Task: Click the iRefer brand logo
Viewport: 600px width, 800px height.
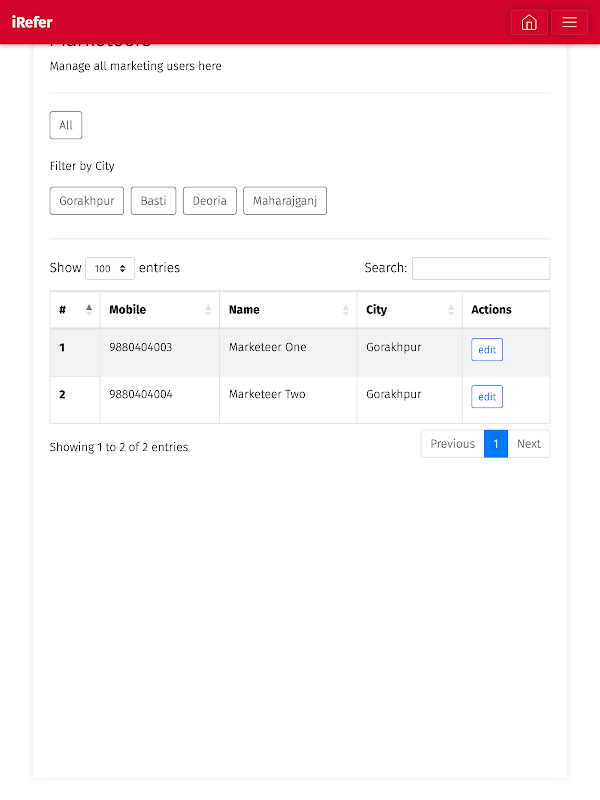Action: click(x=32, y=22)
